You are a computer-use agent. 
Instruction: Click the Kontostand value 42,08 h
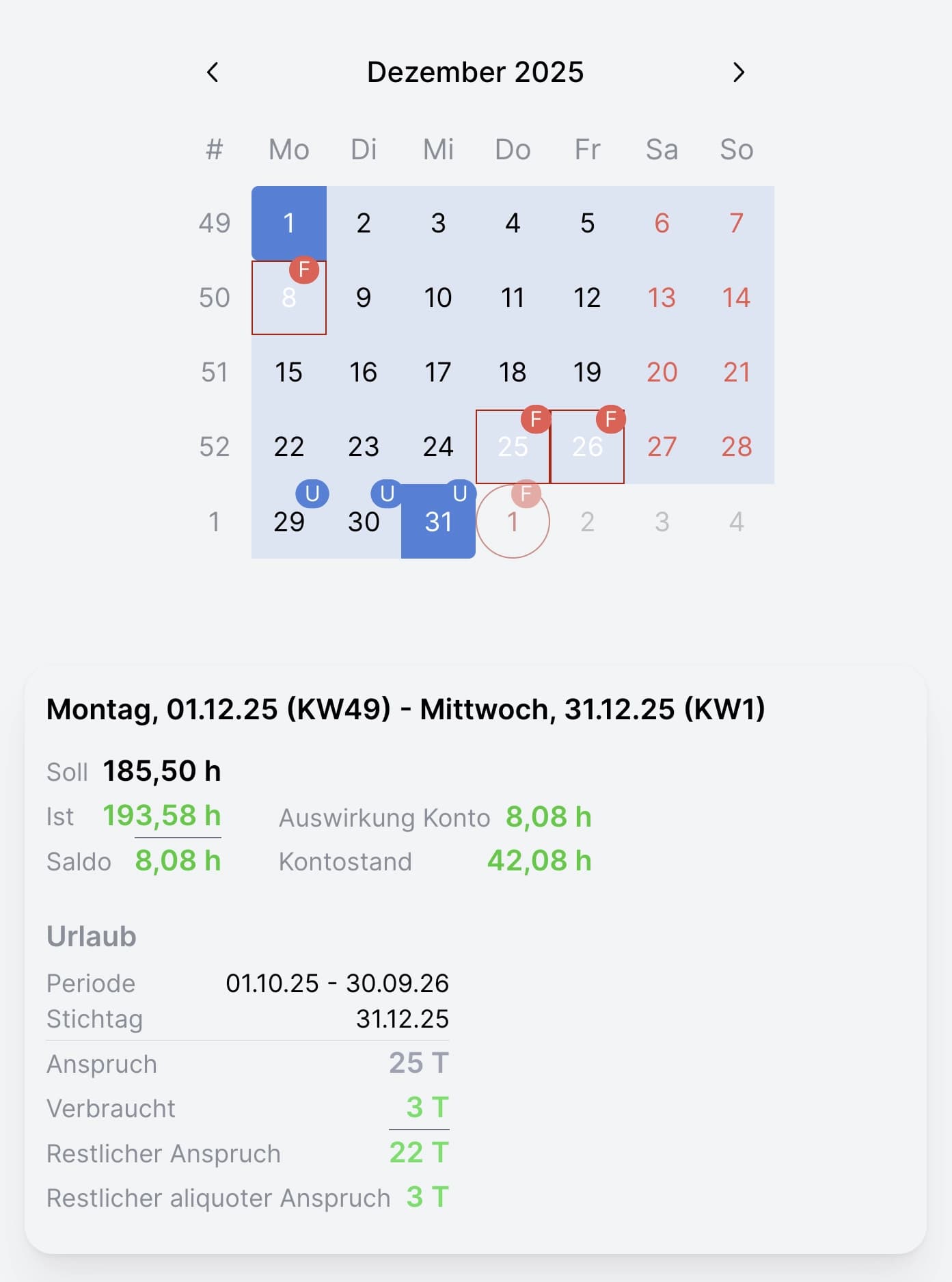click(x=539, y=861)
